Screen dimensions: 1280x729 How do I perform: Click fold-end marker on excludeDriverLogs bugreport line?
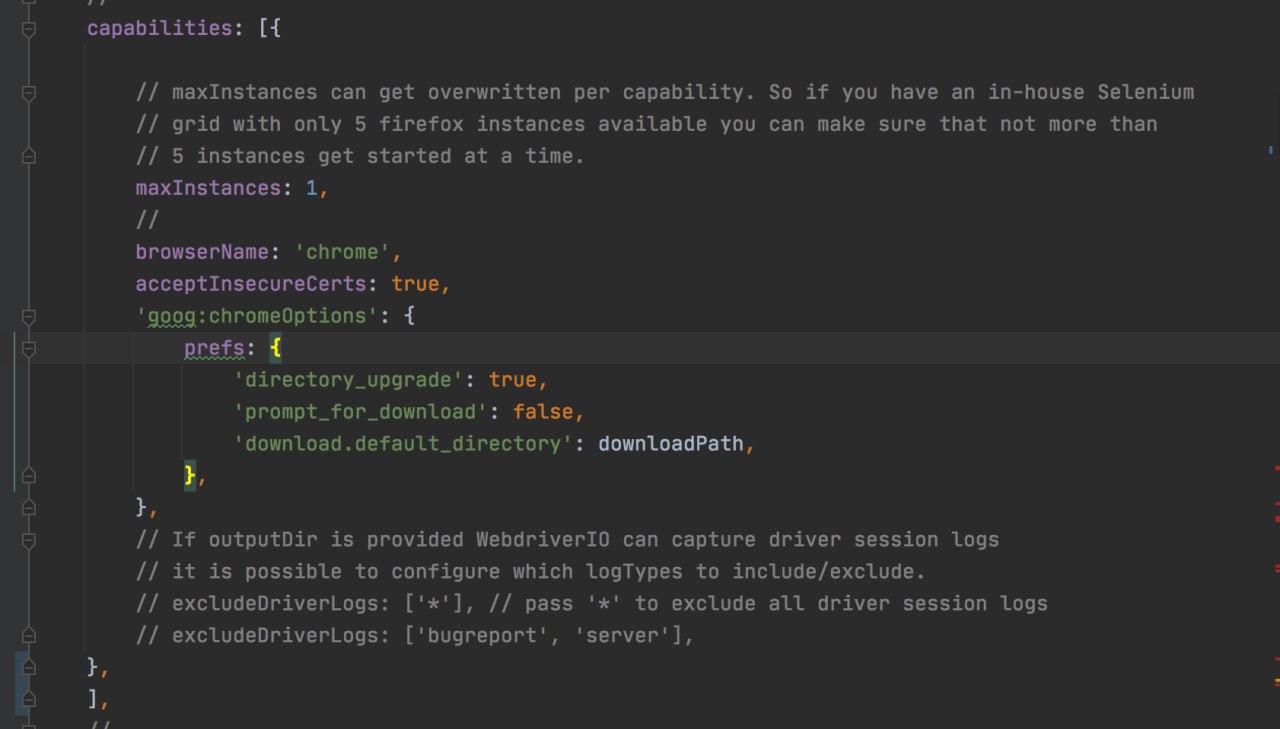(28, 635)
